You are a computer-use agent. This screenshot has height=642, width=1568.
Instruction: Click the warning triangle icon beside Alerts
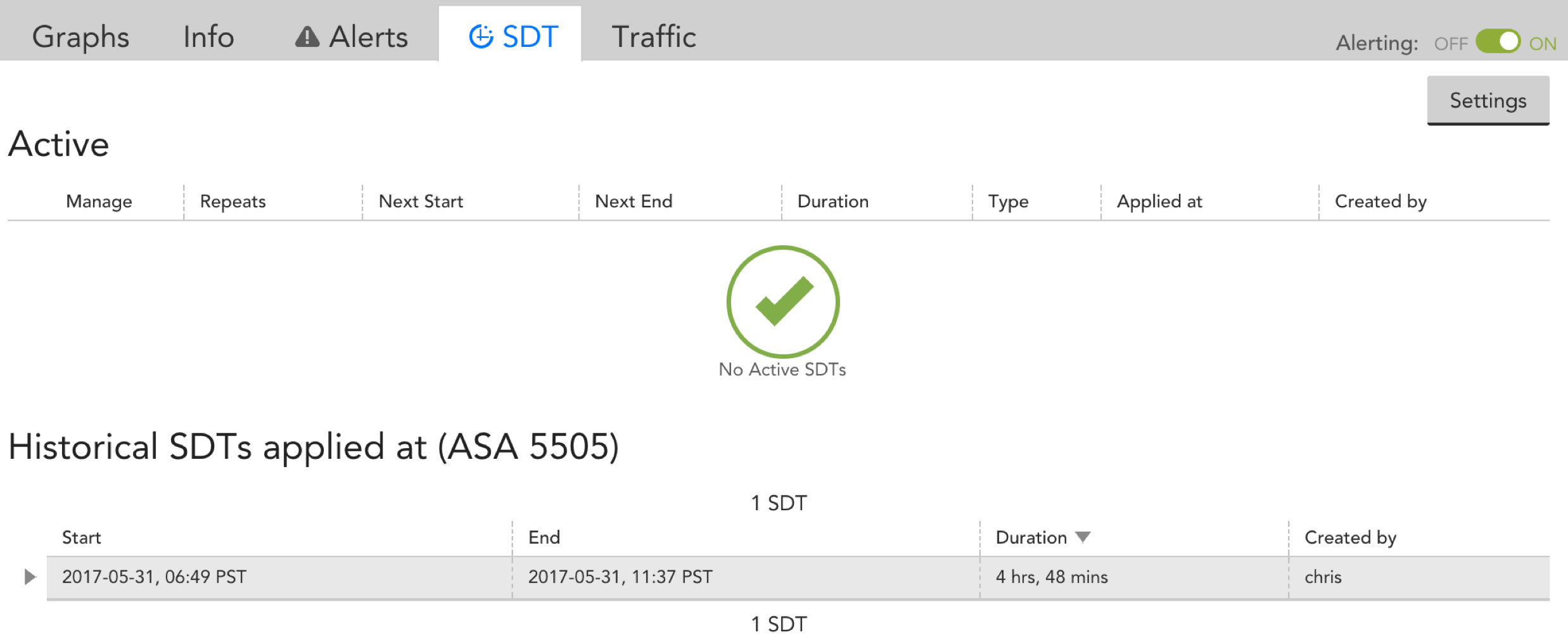click(x=307, y=37)
